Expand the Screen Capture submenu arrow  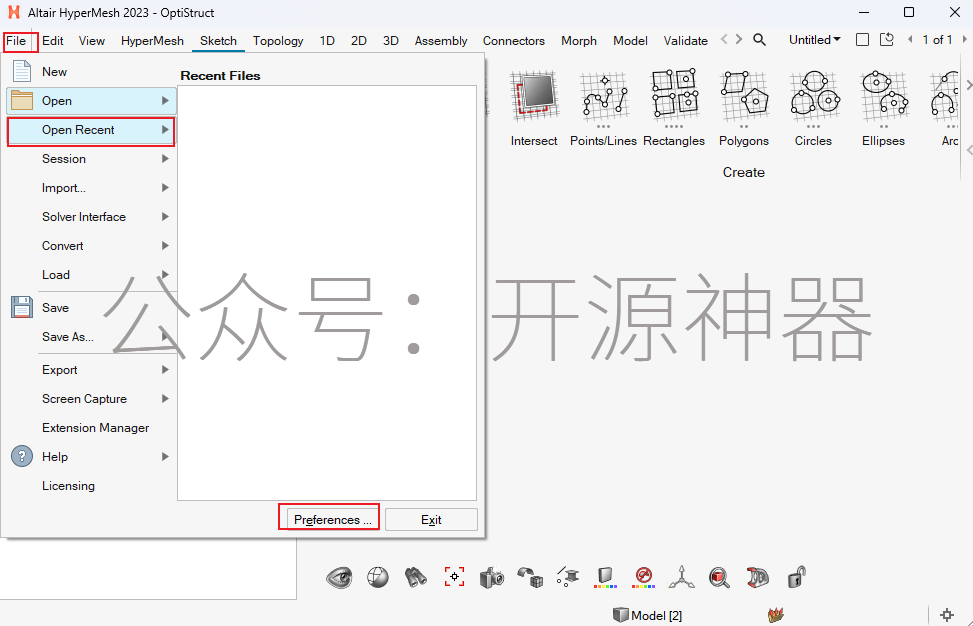click(165, 398)
